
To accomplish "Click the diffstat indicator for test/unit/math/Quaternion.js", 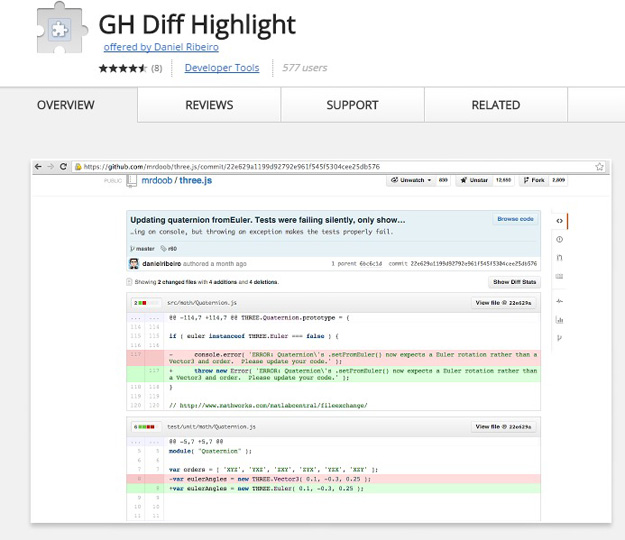I will coord(146,427).
